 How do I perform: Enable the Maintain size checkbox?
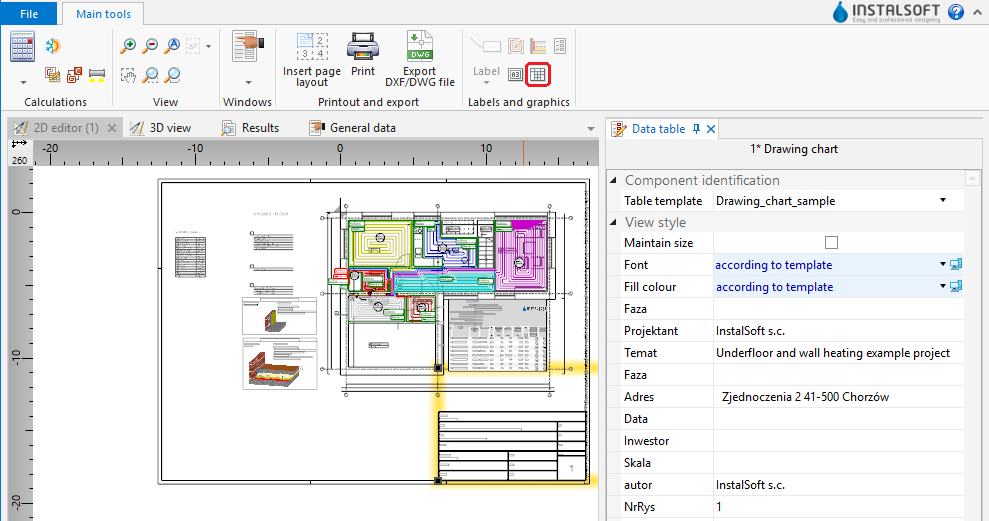point(831,243)
